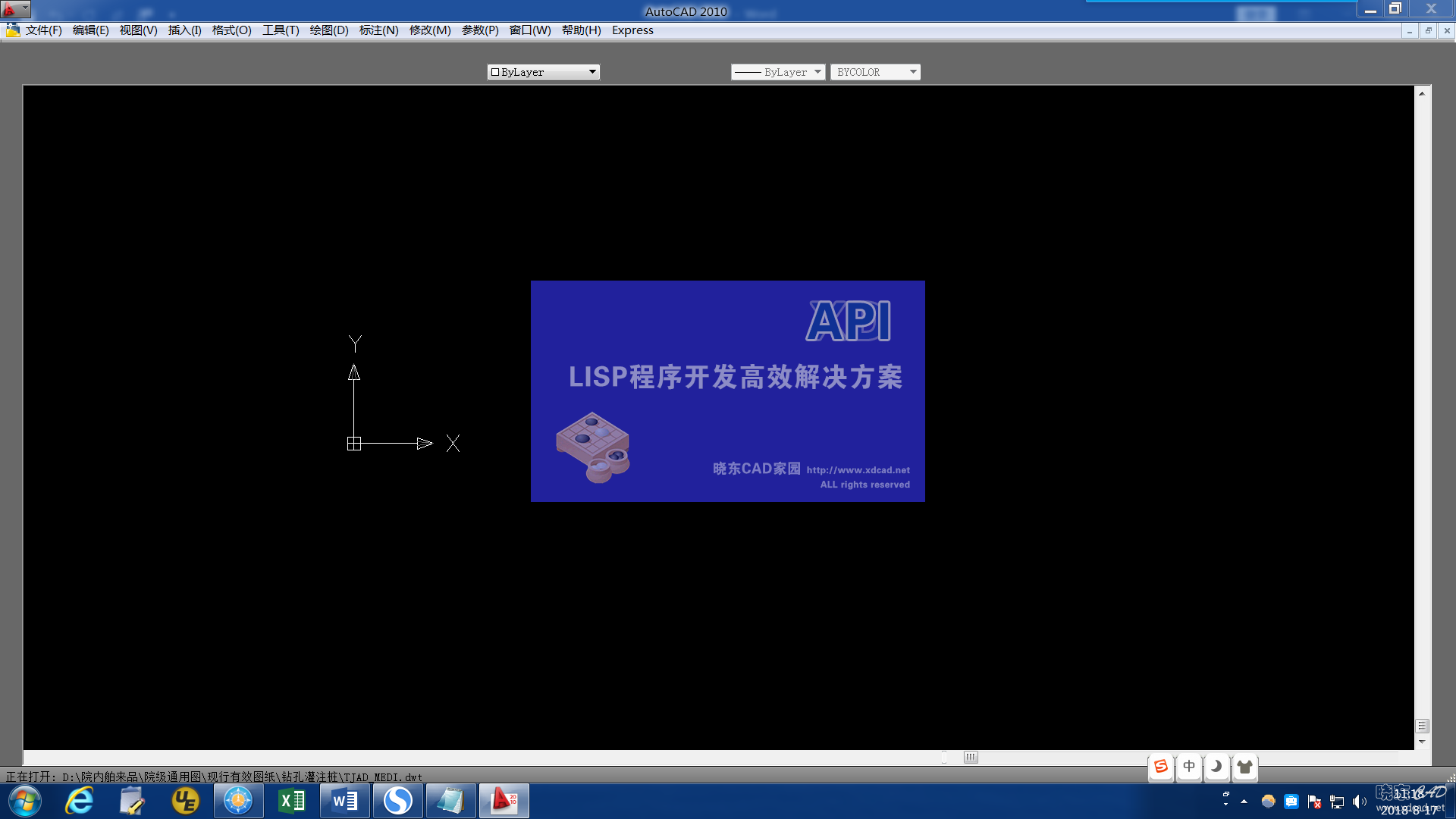The width and height of the screenshot is (1456, 819).
Task: Click the blue chat bubble tray icon
Action: 1291,802
